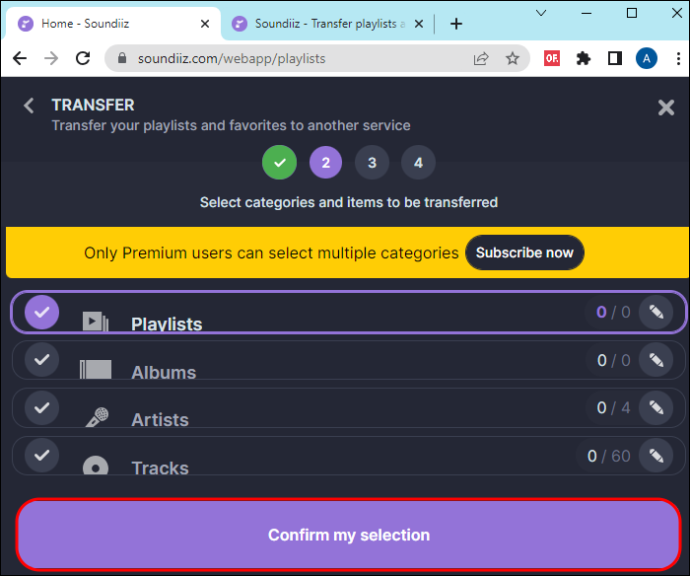Reload the page
The width and height of the screenshot is (690, 576).
pyautogui.click(x=83, y=58)
